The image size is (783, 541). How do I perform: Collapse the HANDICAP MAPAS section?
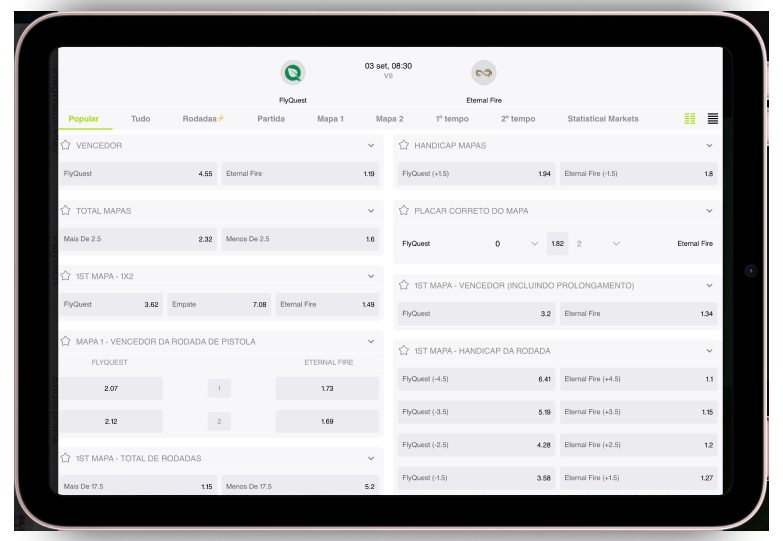[x=710, y=145]
